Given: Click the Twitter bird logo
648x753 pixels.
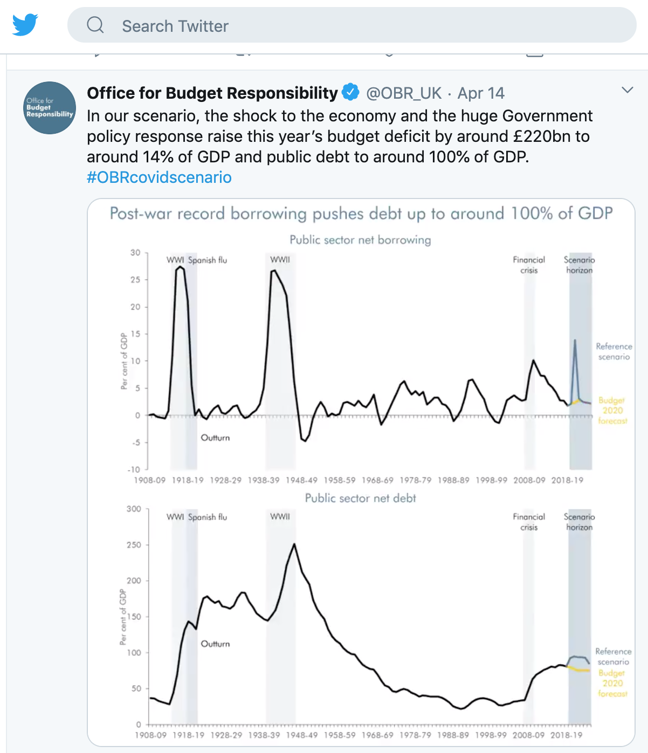Looking at the screenshot, I should (25, 24).
